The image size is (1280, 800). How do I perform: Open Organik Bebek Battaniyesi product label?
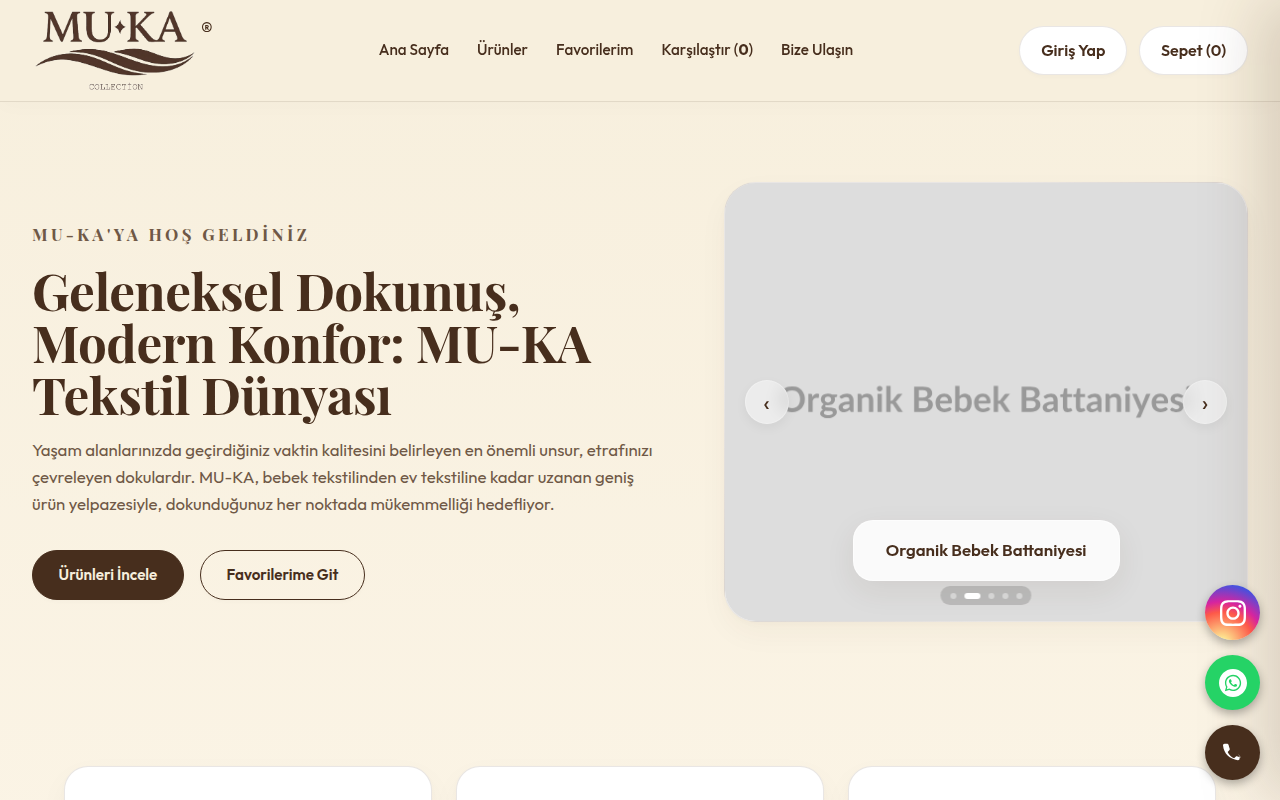[x=986, y=550]
